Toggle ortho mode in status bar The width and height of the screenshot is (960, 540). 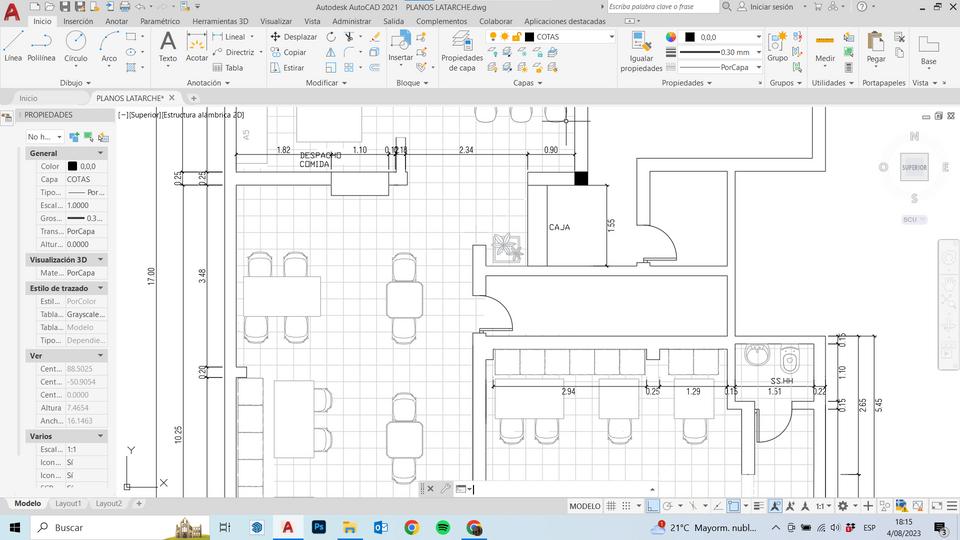pos(653,506)
